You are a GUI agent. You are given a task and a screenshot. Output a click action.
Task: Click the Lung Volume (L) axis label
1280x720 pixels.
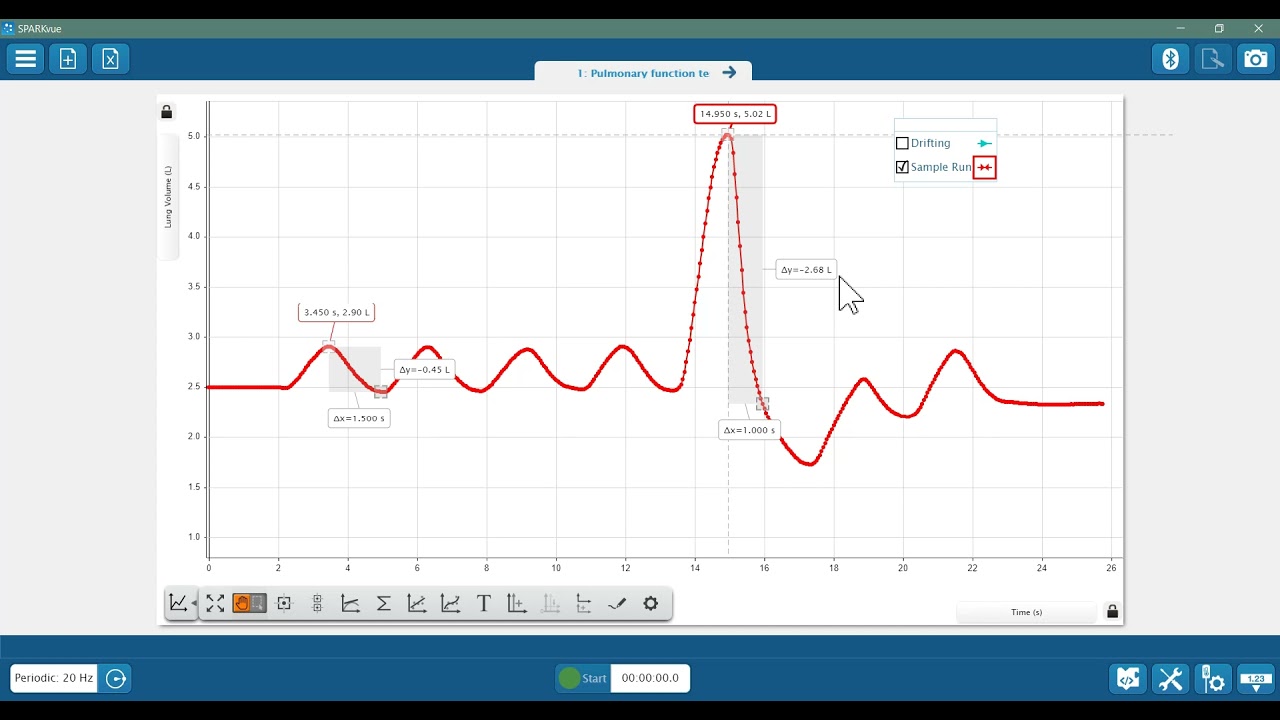point(168,197)
